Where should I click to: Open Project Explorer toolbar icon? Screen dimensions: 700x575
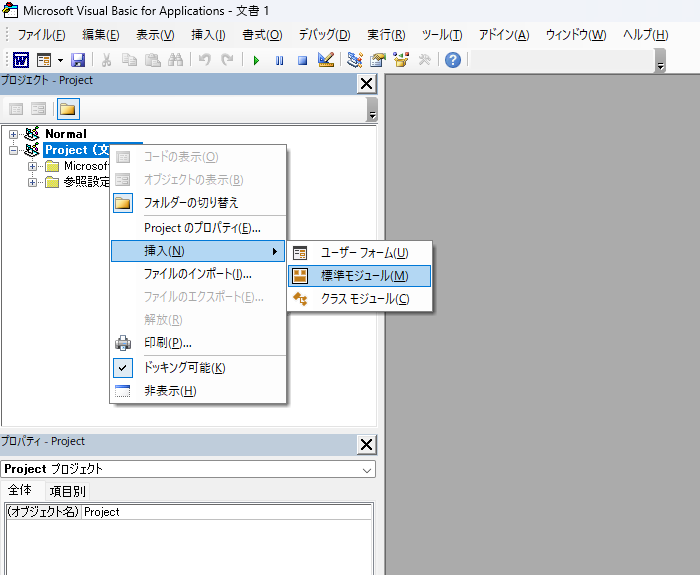[355, 59]
